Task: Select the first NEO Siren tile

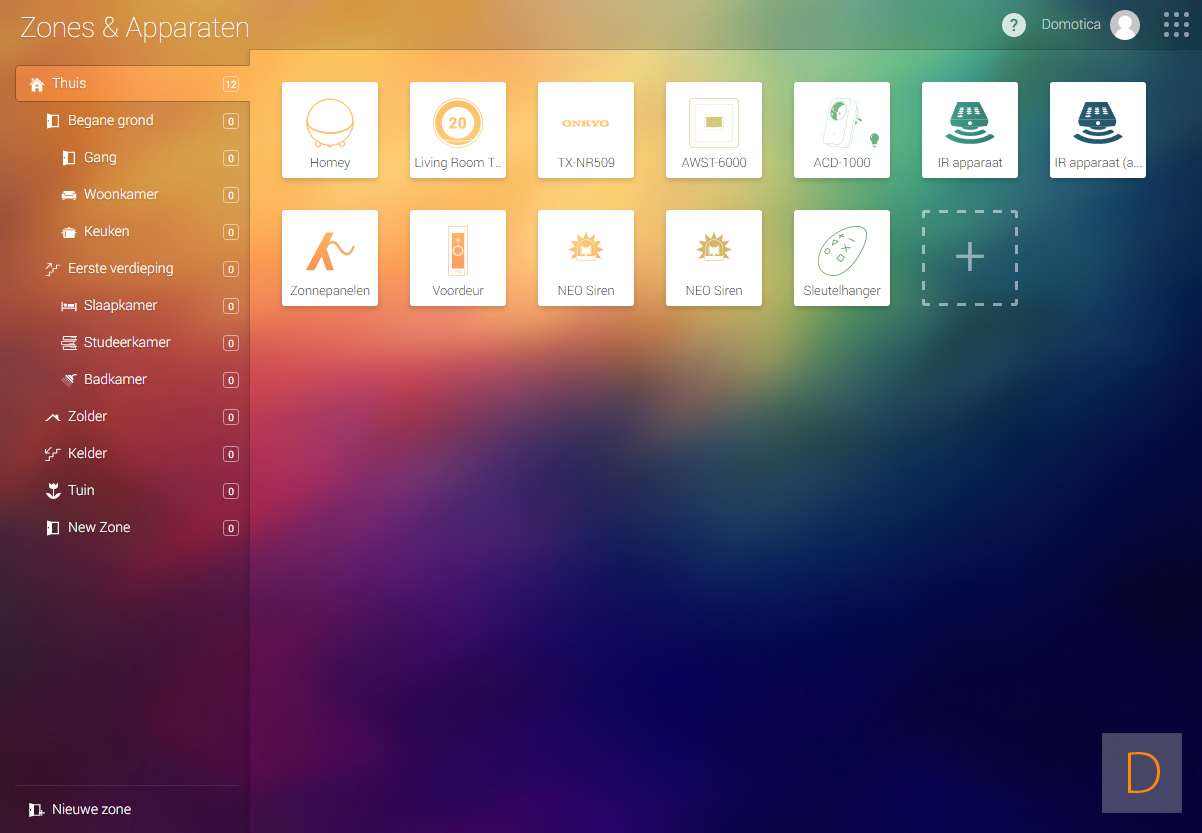Action: coord(586,258)
